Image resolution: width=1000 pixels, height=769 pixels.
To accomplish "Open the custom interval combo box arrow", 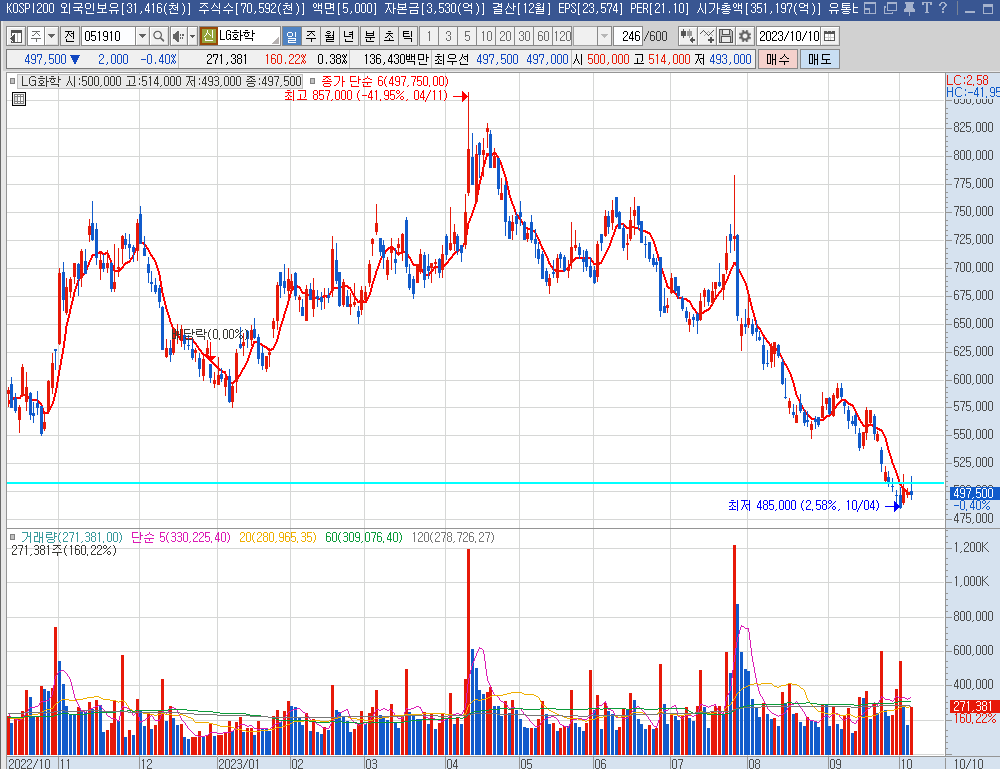I will [604, 36].
